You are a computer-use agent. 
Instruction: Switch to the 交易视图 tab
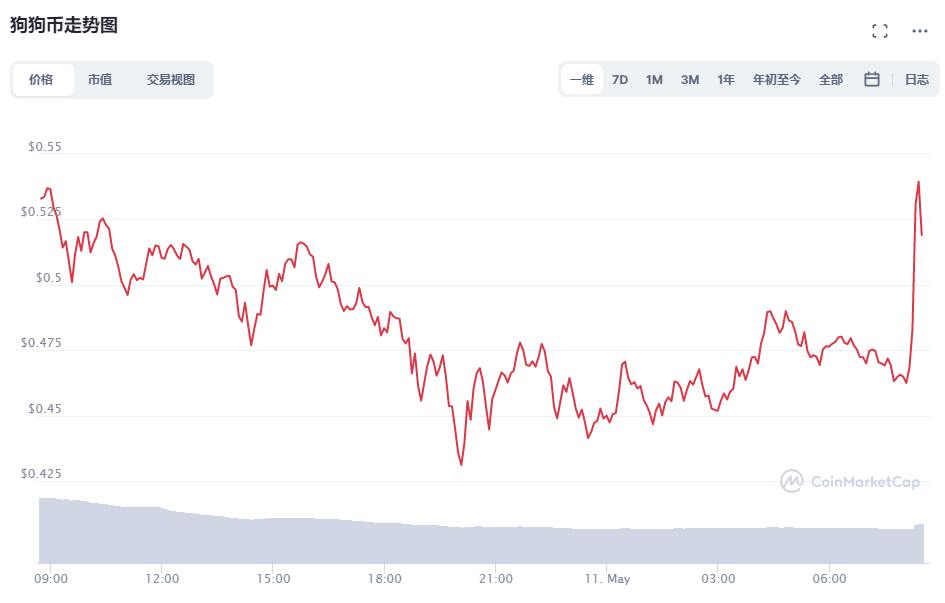point(171,80)
